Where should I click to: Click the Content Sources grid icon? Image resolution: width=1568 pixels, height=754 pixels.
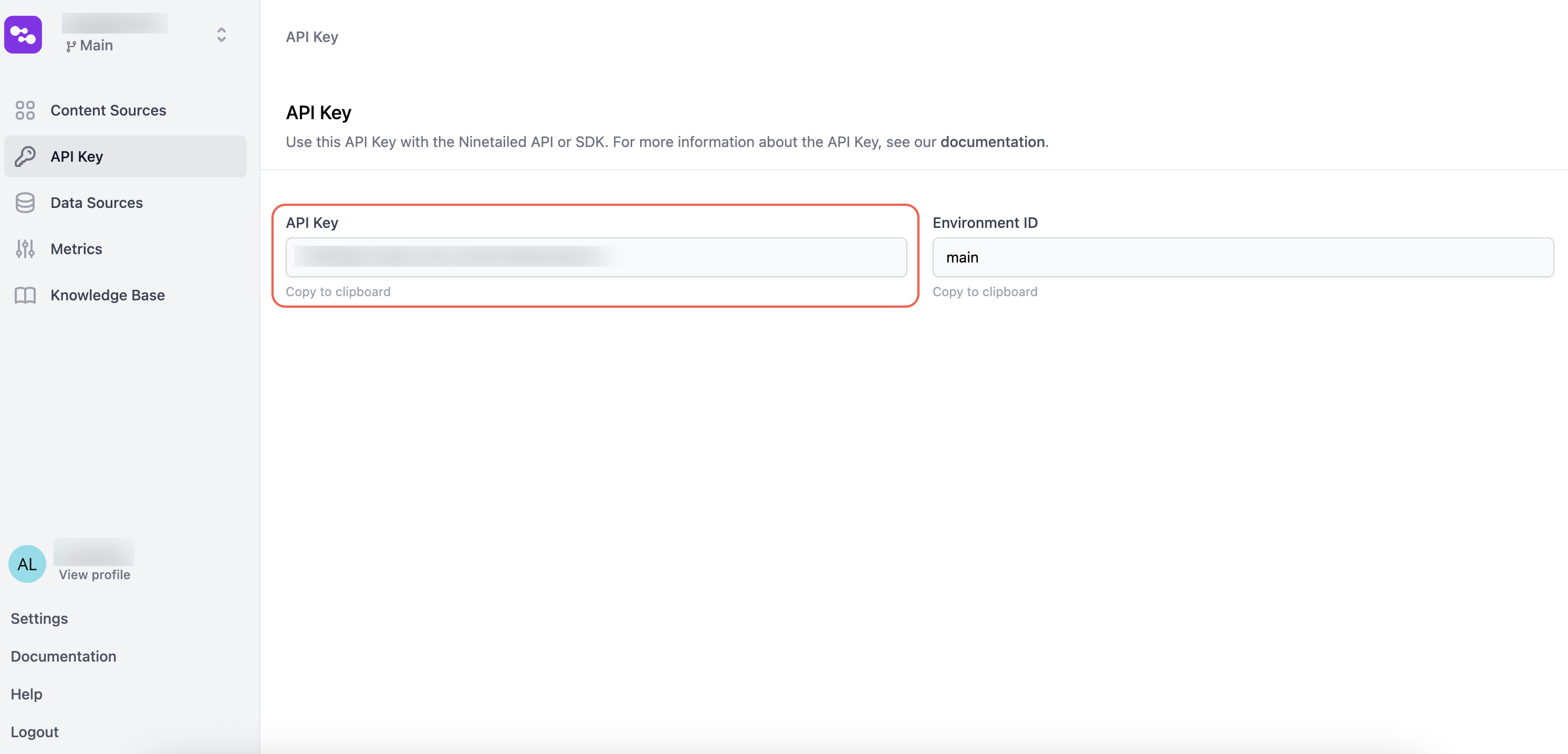coord(25,110)
